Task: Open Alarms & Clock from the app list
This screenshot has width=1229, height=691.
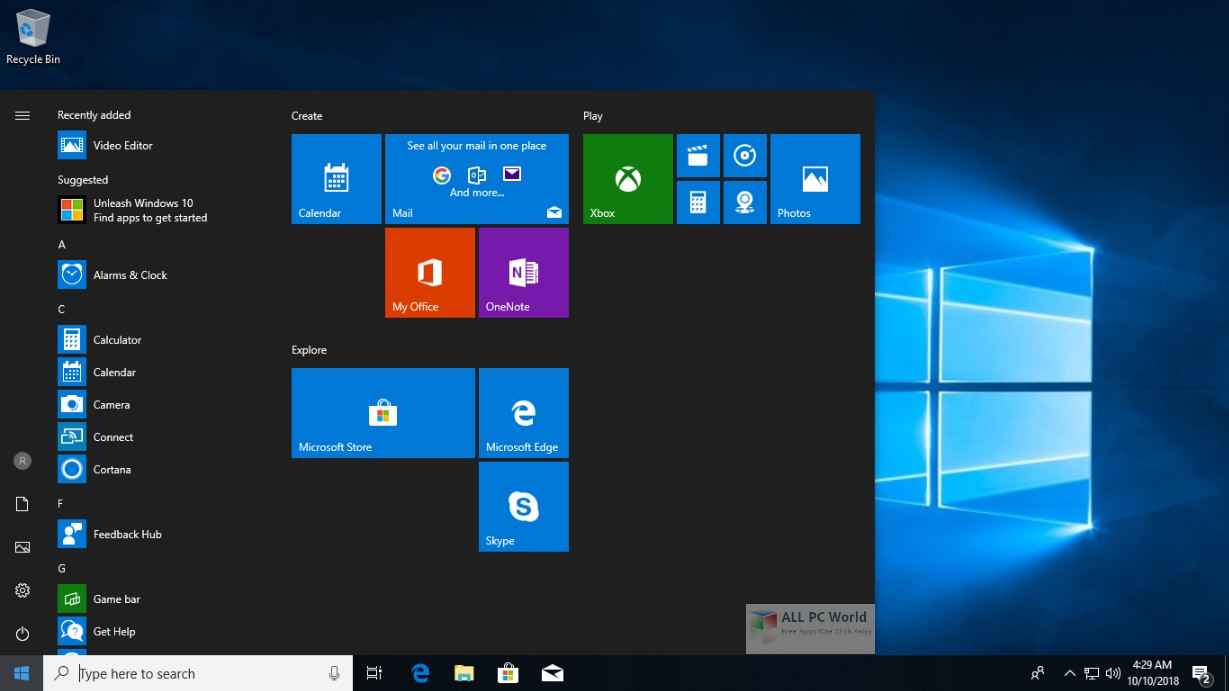Action: (x=129, y=275)
